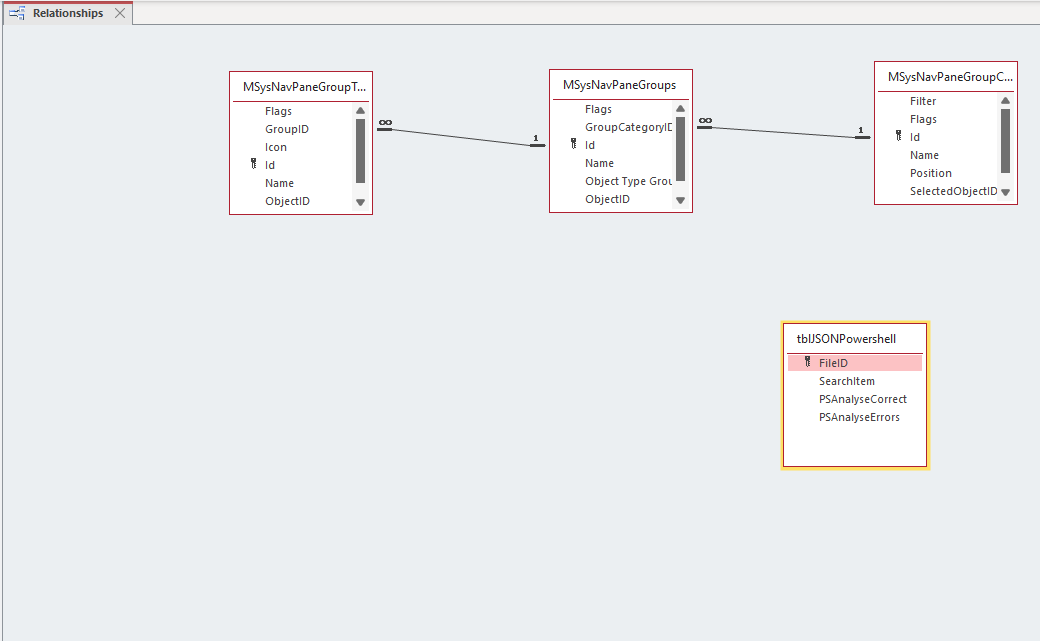The width and height of the screenshot is (1040, 641).
Task: Select the FileID field in tblJSONPowershell
Action: [x=855, y=363]
